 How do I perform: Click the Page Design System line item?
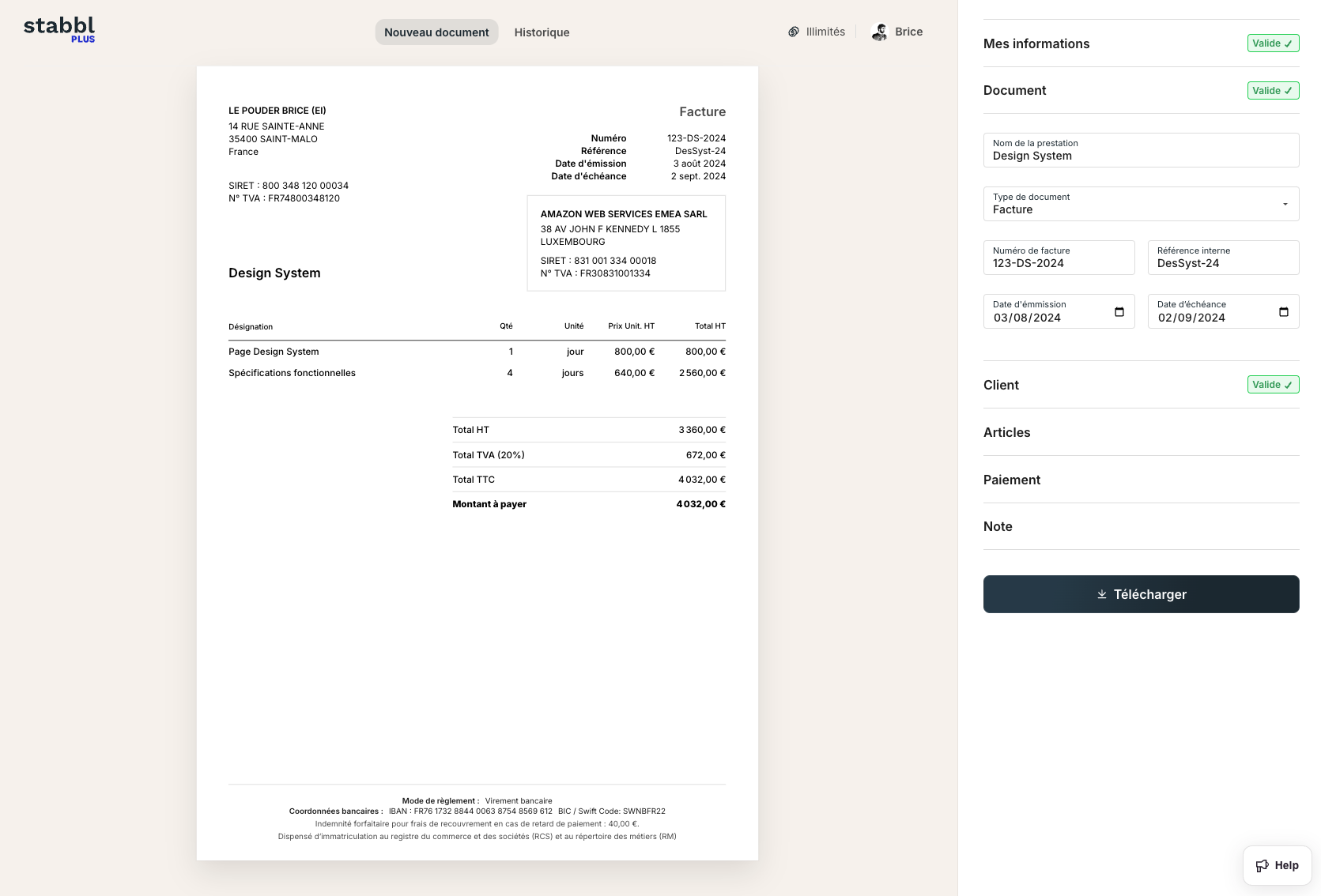point(274,352)
